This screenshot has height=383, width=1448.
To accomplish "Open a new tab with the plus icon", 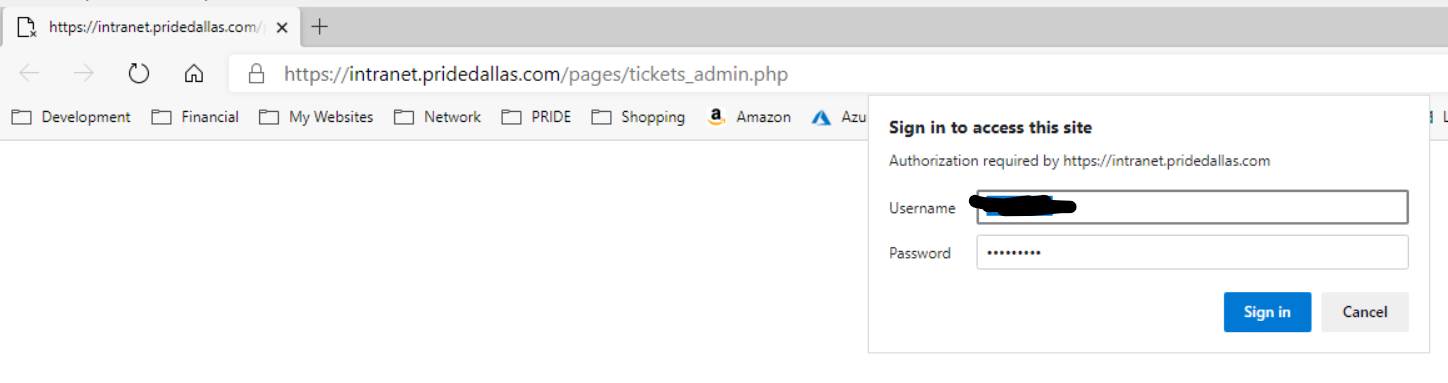I will click(x=319, y=27).
